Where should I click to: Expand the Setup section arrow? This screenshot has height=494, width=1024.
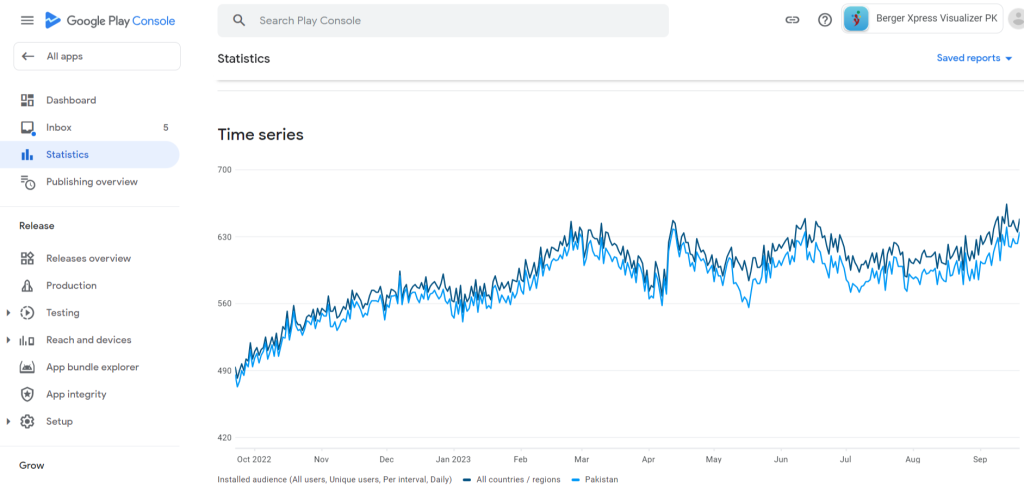click(x=9, y=422)
